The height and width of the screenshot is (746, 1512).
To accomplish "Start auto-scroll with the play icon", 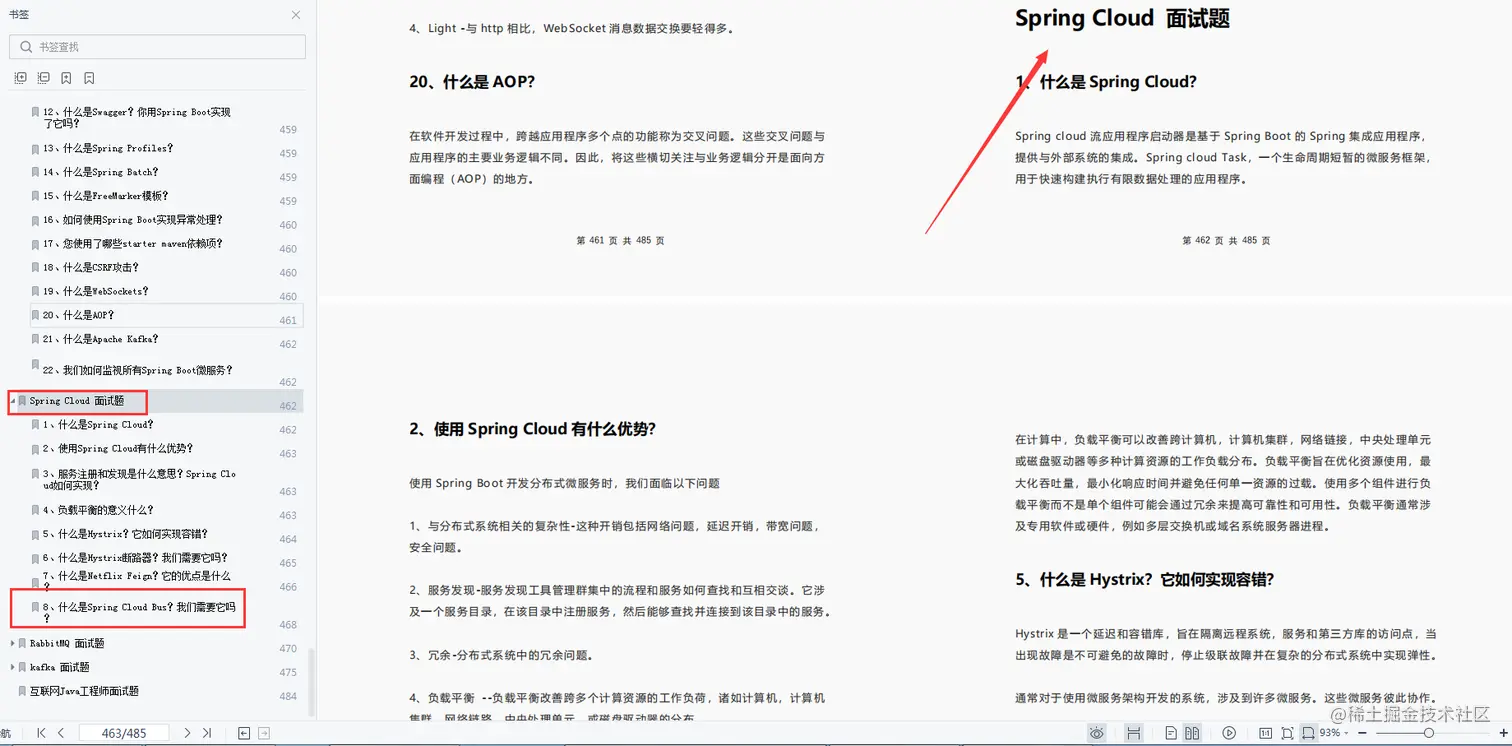I will 1229,731.
